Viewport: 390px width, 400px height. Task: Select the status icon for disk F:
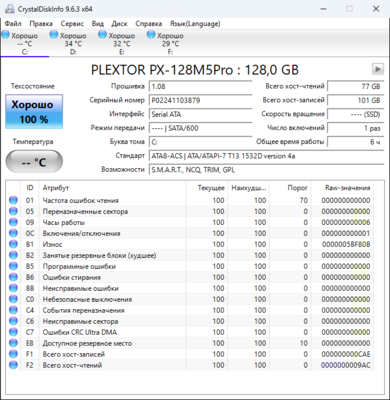coord(151,34)
